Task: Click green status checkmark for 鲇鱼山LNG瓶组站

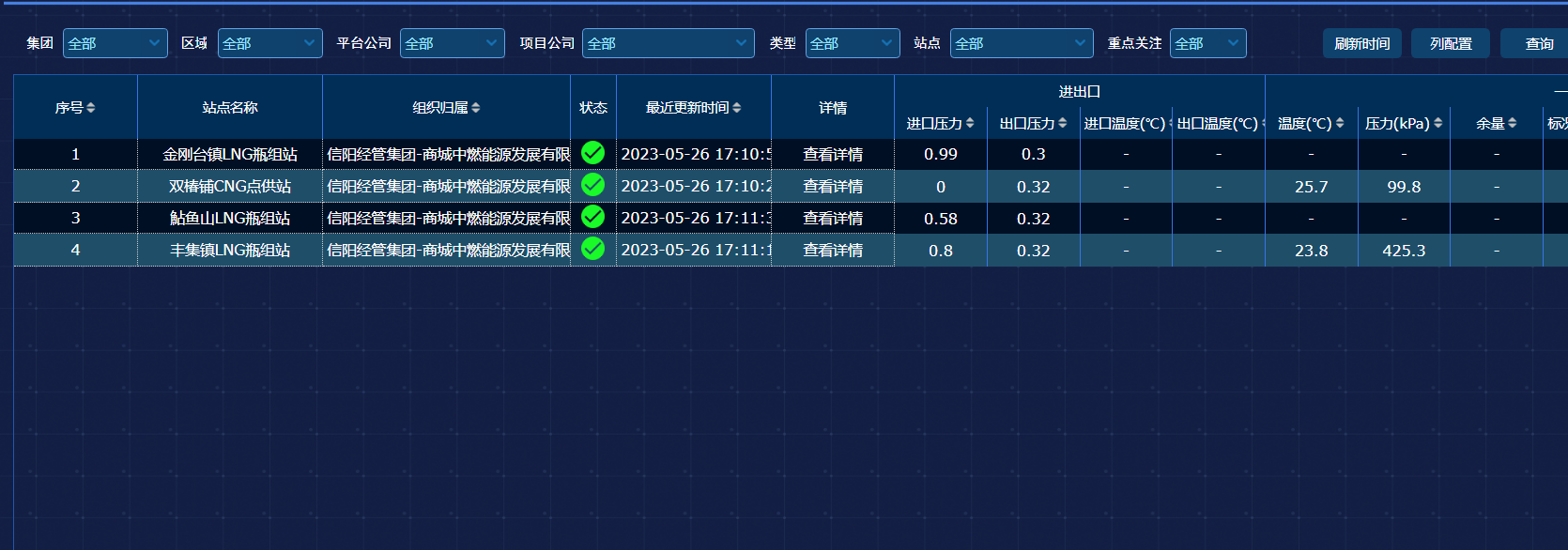Action: (x=592, y=217)
